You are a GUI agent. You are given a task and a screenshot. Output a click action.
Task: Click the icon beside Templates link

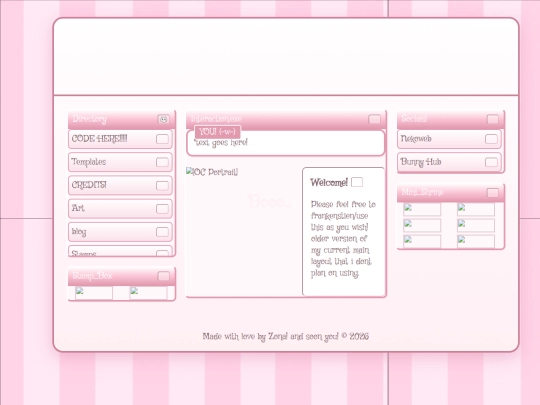162,162
